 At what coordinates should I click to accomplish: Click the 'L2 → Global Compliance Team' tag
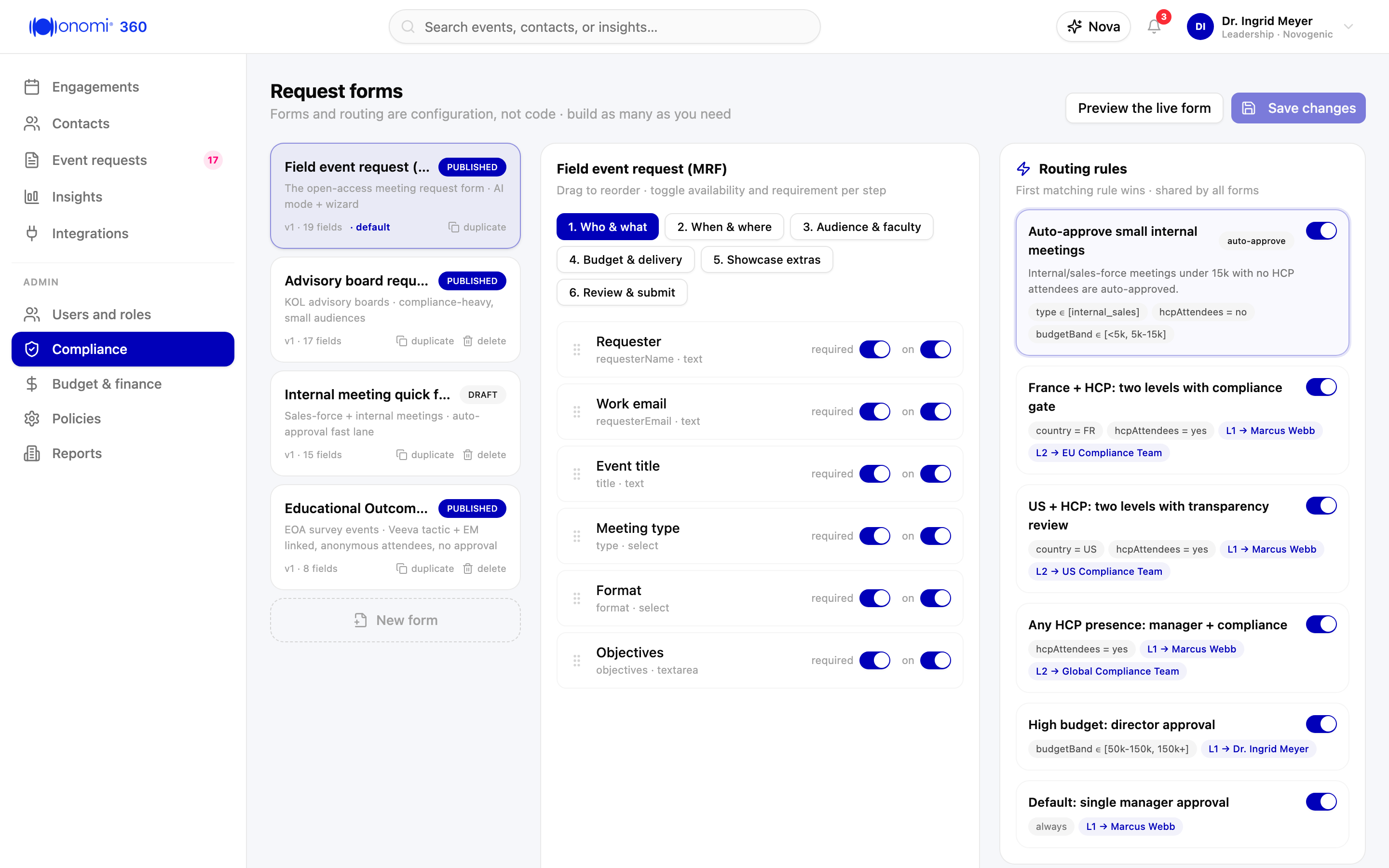tap(1107, 671)
